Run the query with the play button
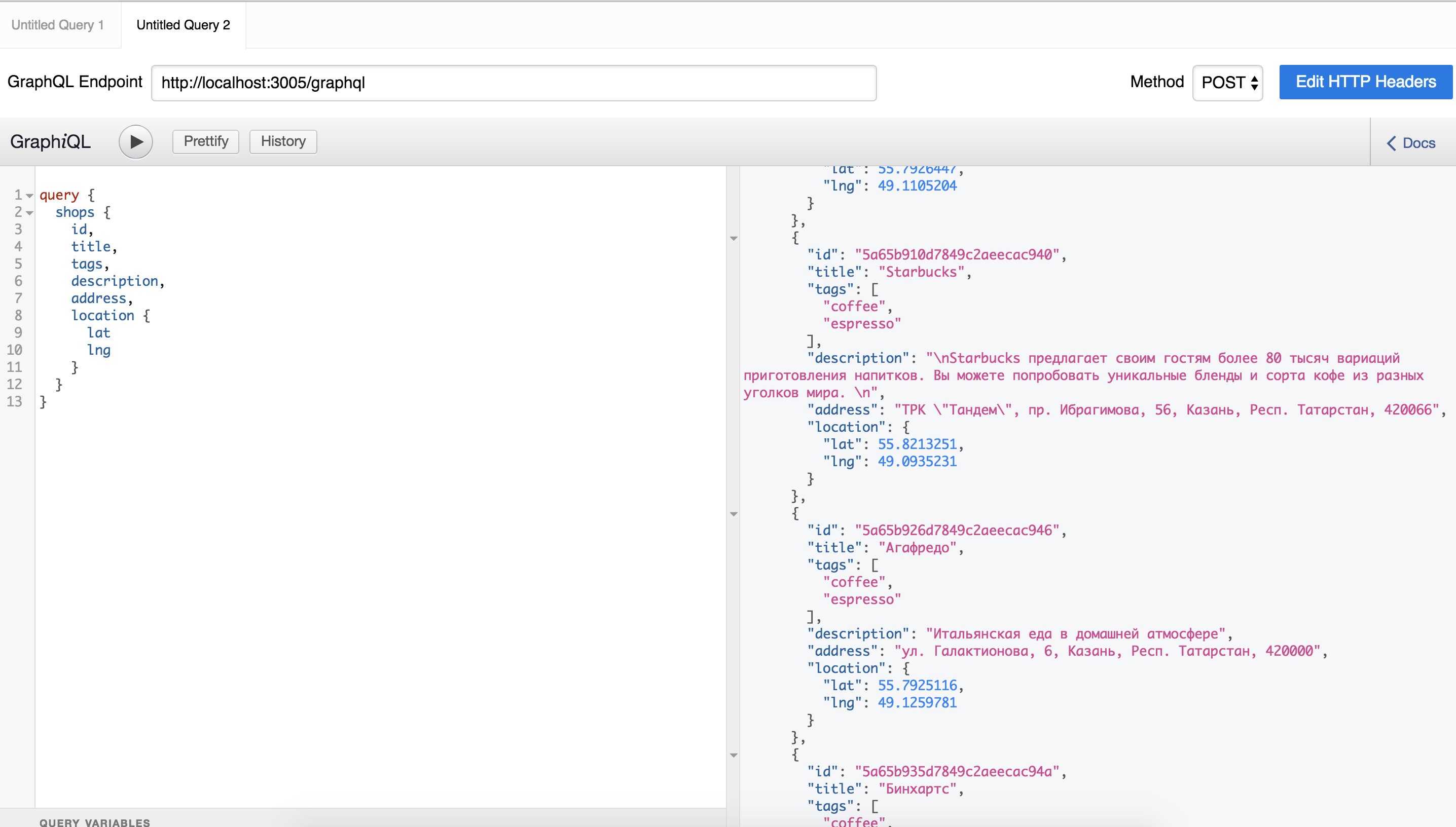This screenshot has width=1456, height=827. 135,141
